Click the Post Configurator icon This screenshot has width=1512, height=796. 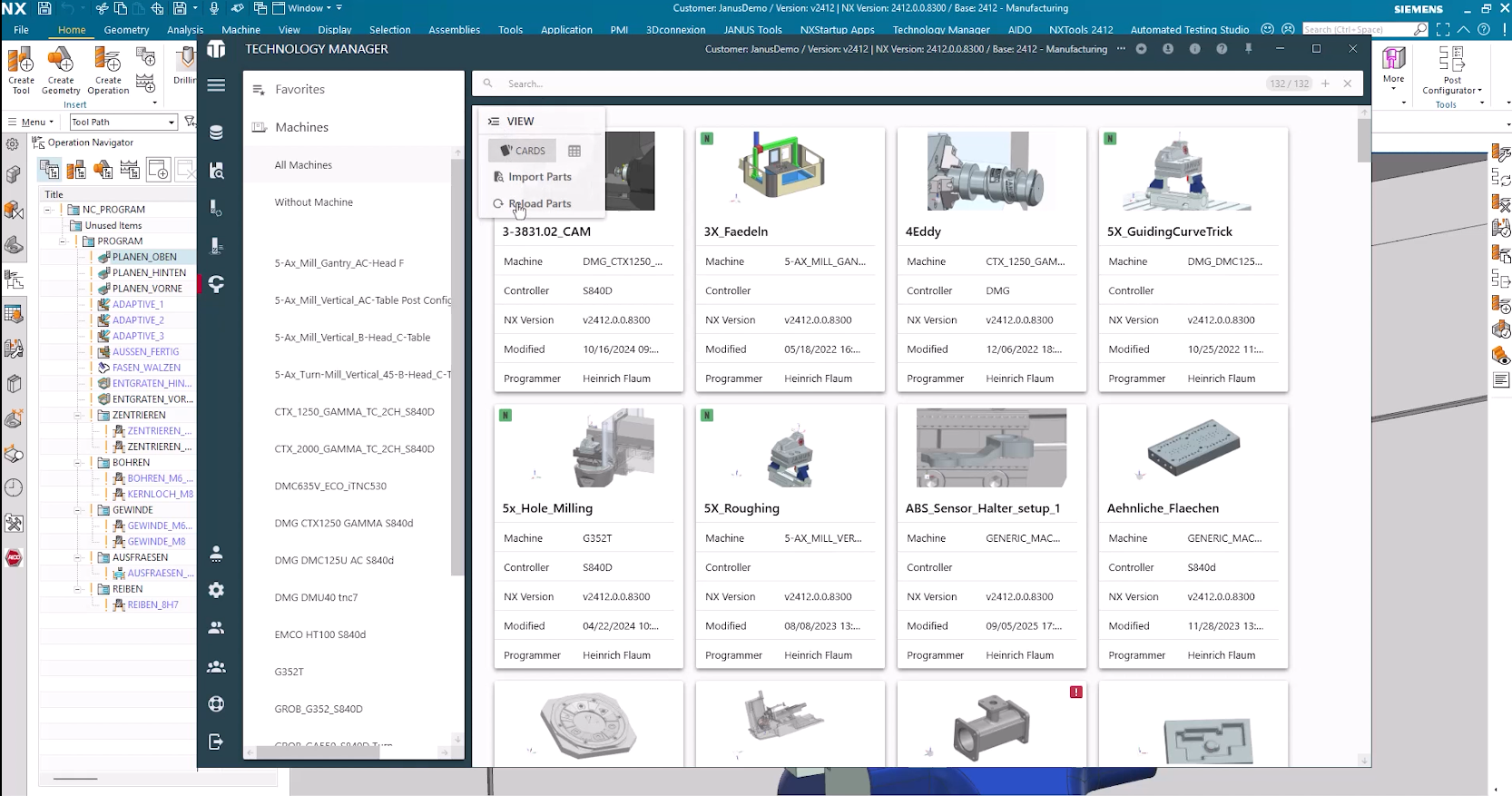[x=1452, y=71]
